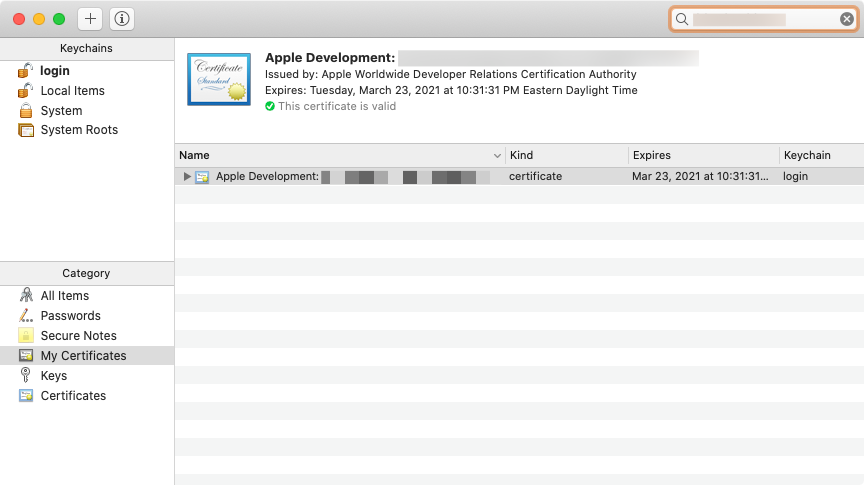This screenshot has width=864, height=485.
Task: Click the plus button to add keychain item
Action: [x=90, y=19]
